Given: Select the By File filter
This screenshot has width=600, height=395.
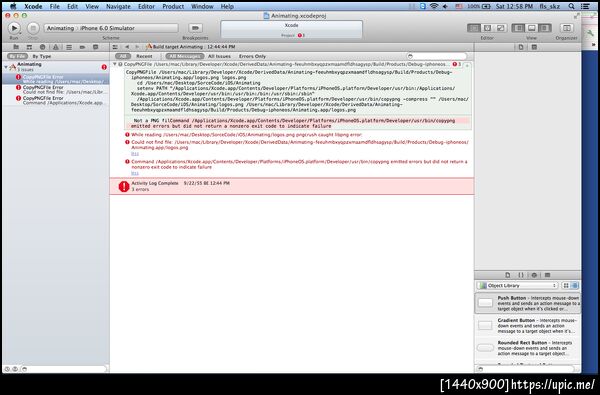Looking at the screenshot, I should 17,56.
